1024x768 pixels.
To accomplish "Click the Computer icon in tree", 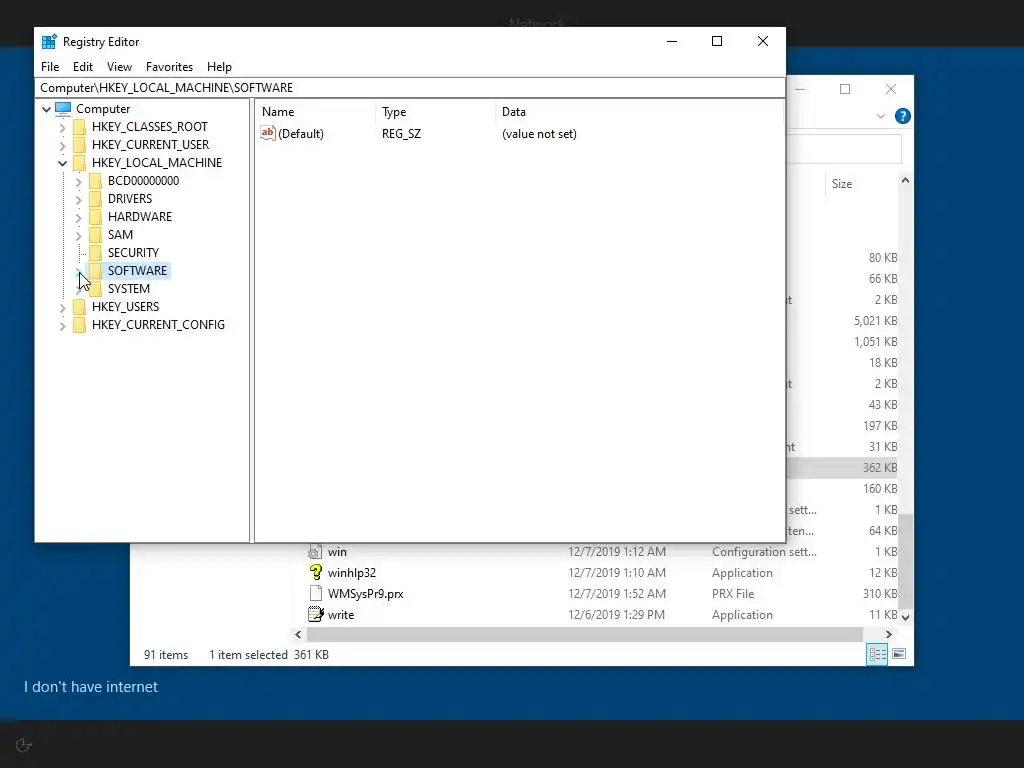I will [63, 108].
